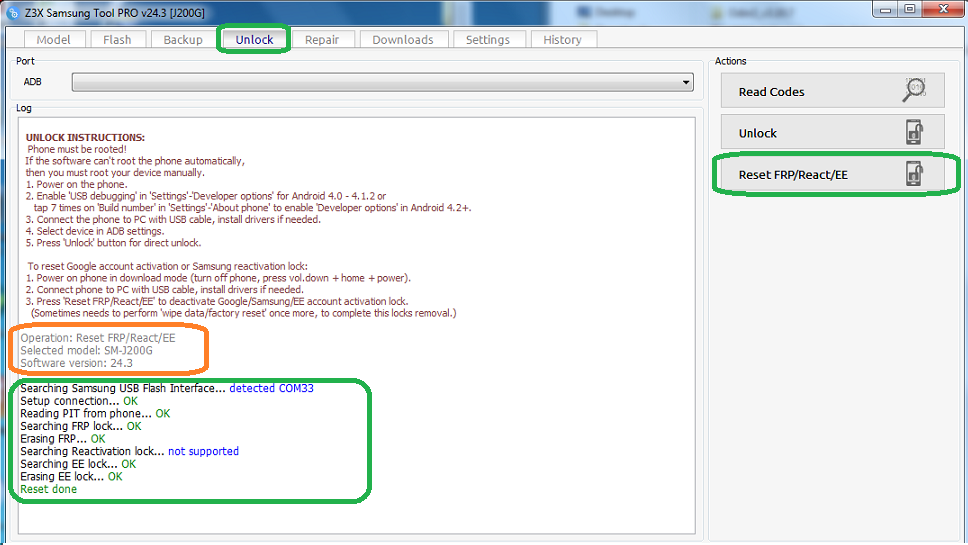Click 'To reset Google account activation' line
Viewport: 968px width, 545px height.
coord(167,267)
